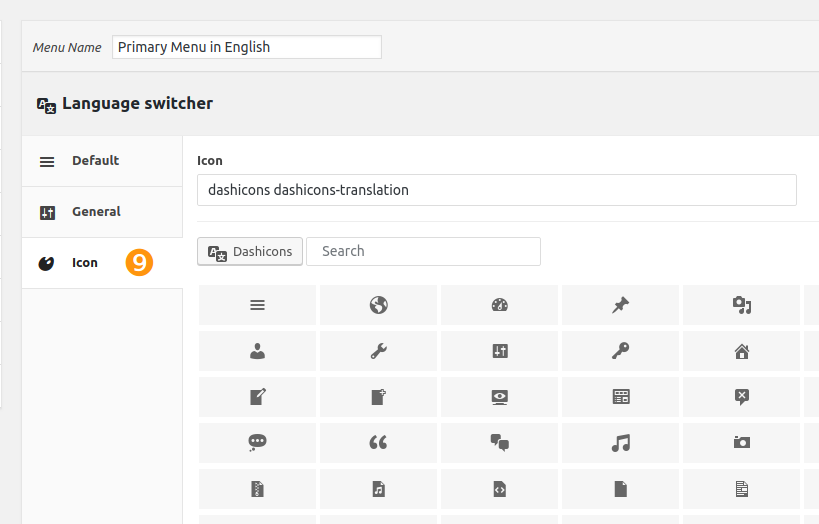Switch to the General tab
The height and width of the screenshot is (524, 819).
tap(102, 212)
